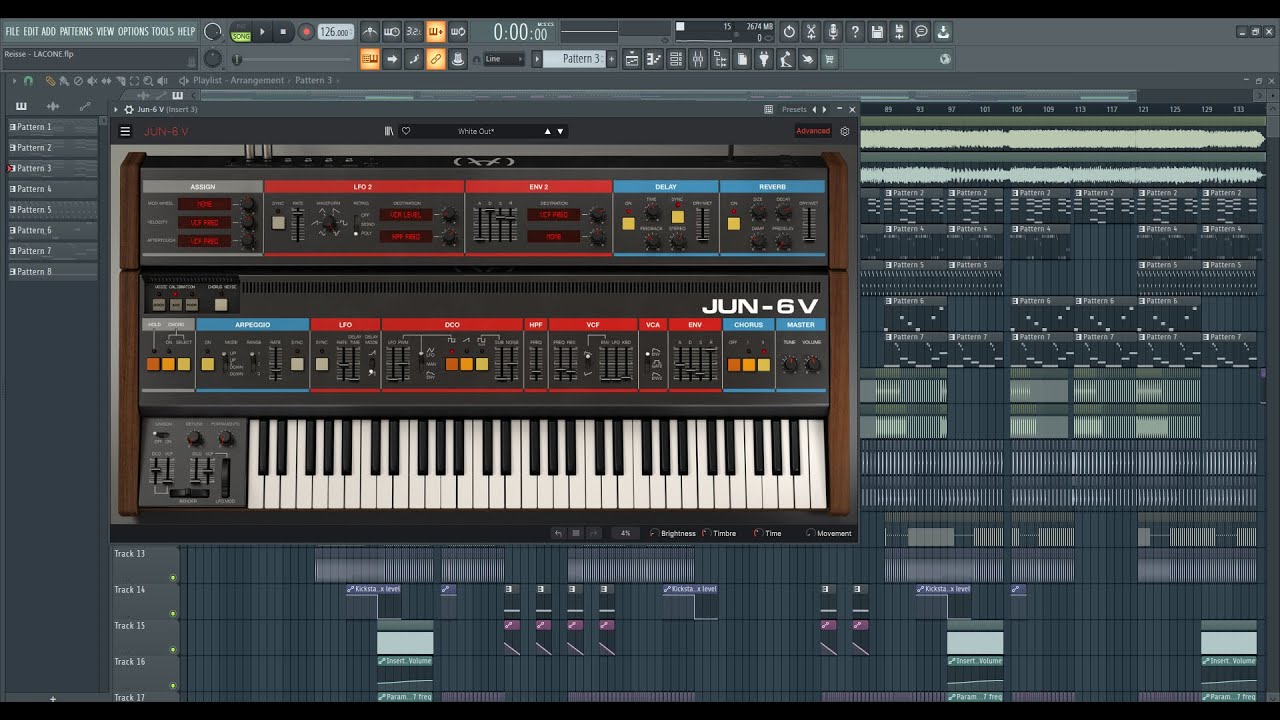Enable the loop recording icon
This screenshot has height=720, width=1280.
[458, 32]
